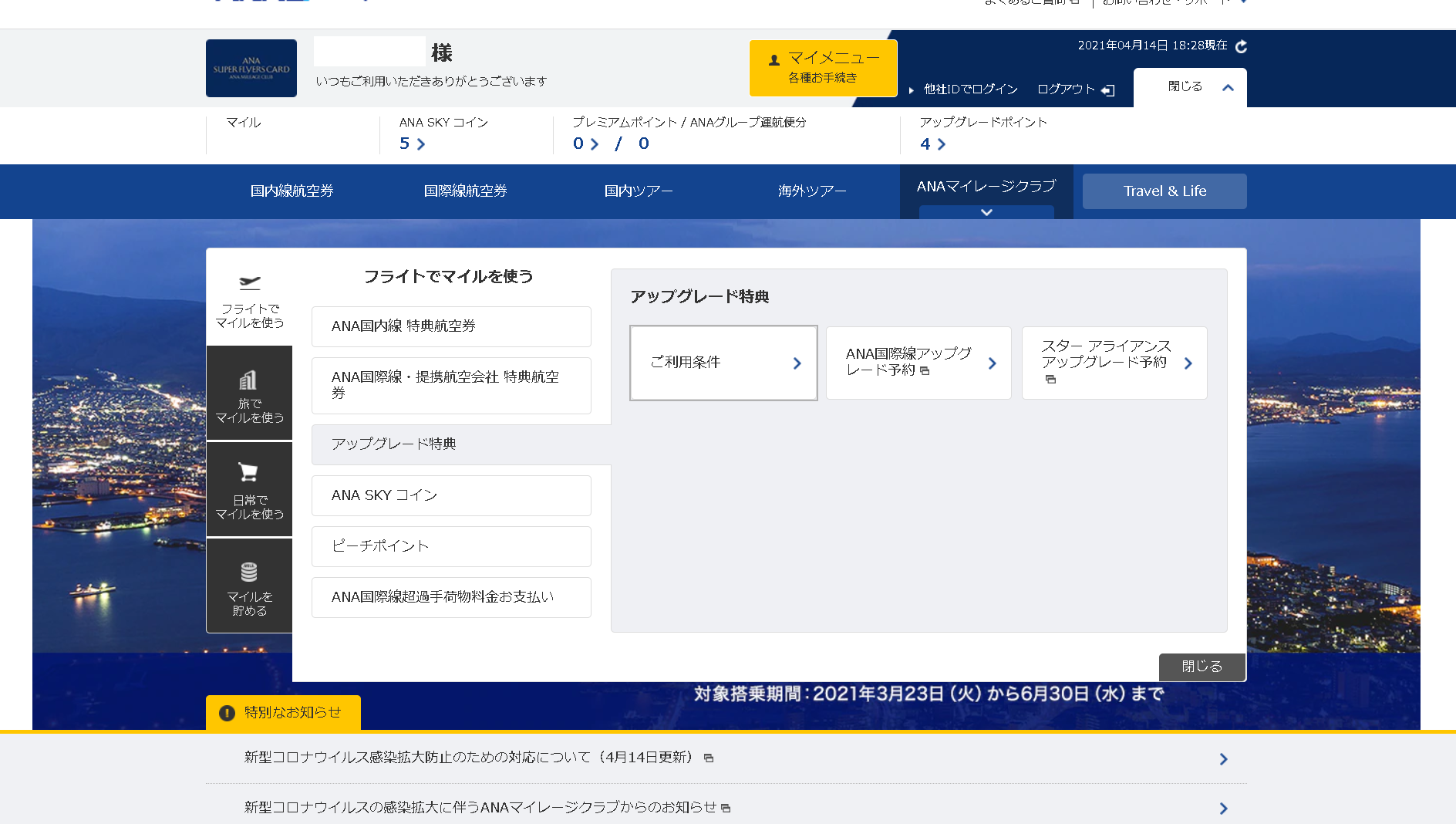Click the arrow next to premium points value 0
This screenshot has width=1456, height=824.
click(x=595, y=144)
